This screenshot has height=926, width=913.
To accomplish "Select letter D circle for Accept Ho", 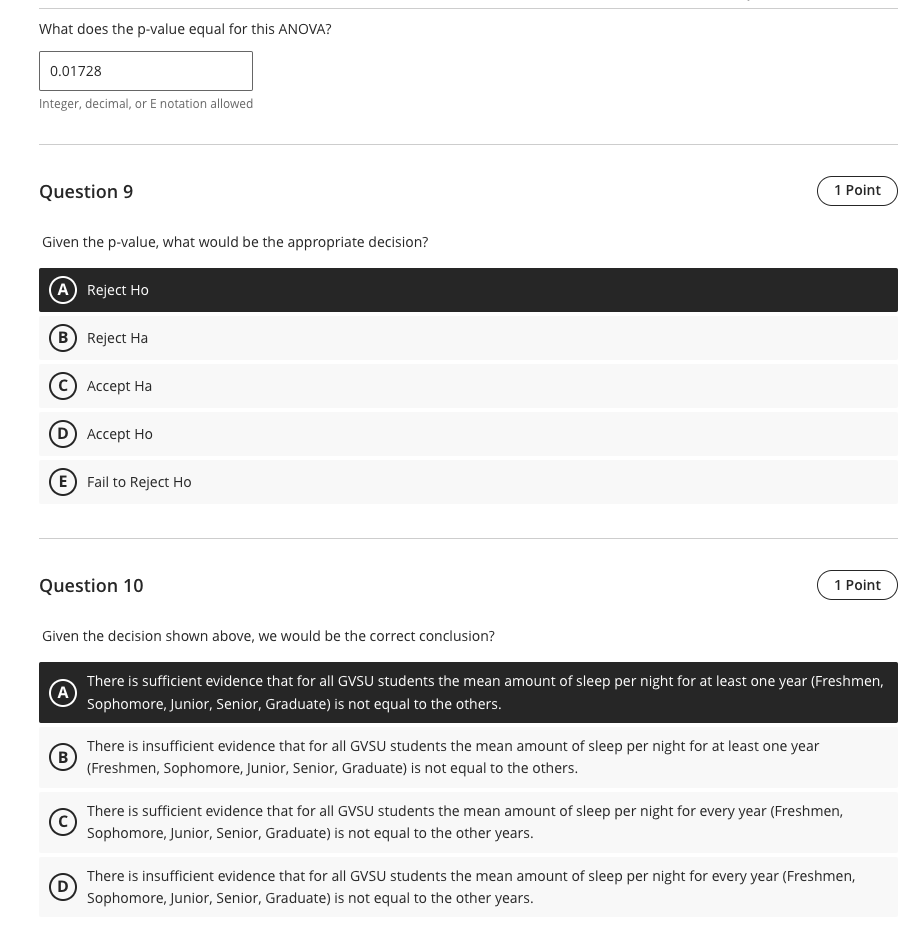I will pyautogui.click(x=63, y=434).
